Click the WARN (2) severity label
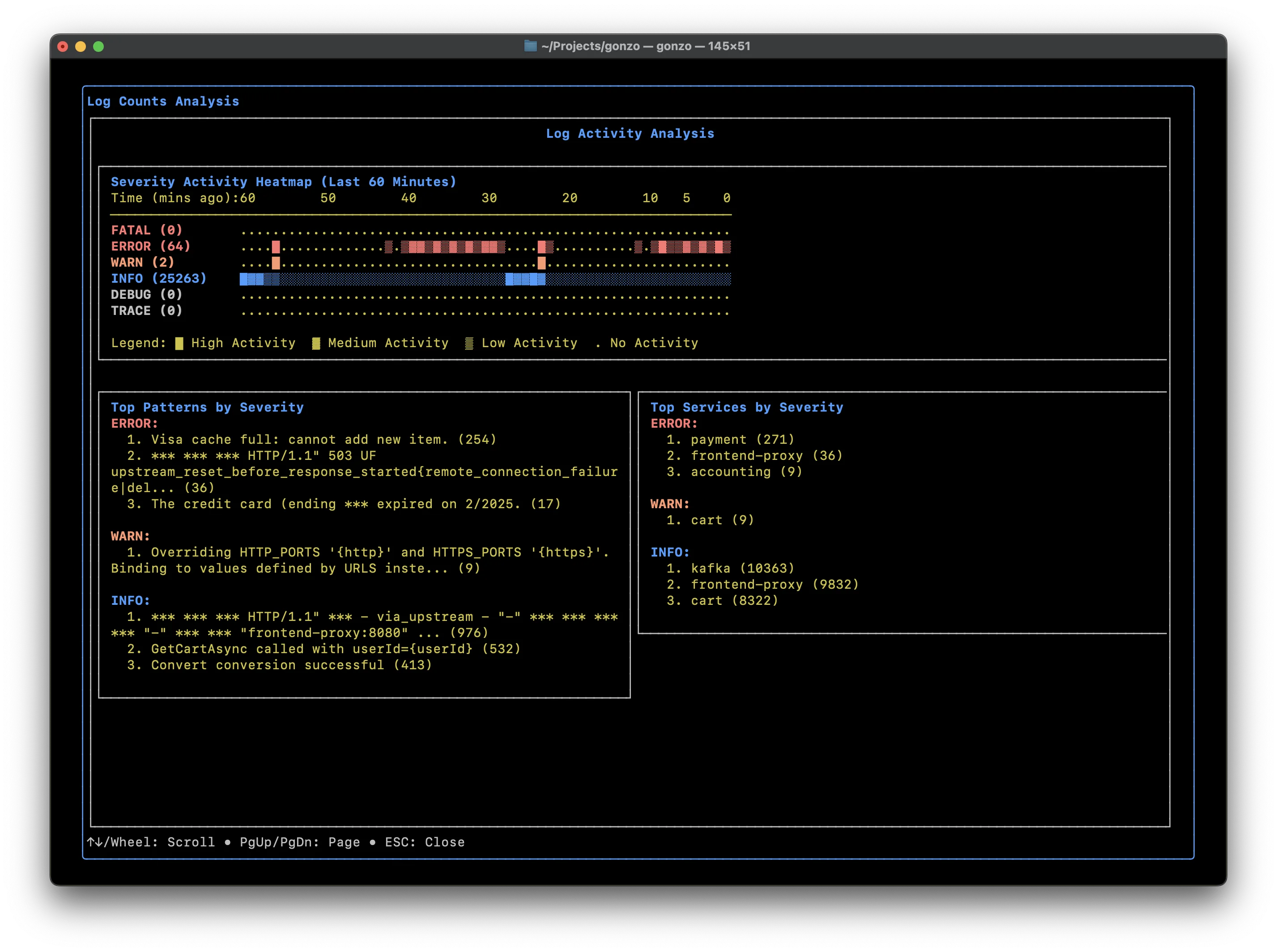1277x952 pixels. click(x=142, y=262)
